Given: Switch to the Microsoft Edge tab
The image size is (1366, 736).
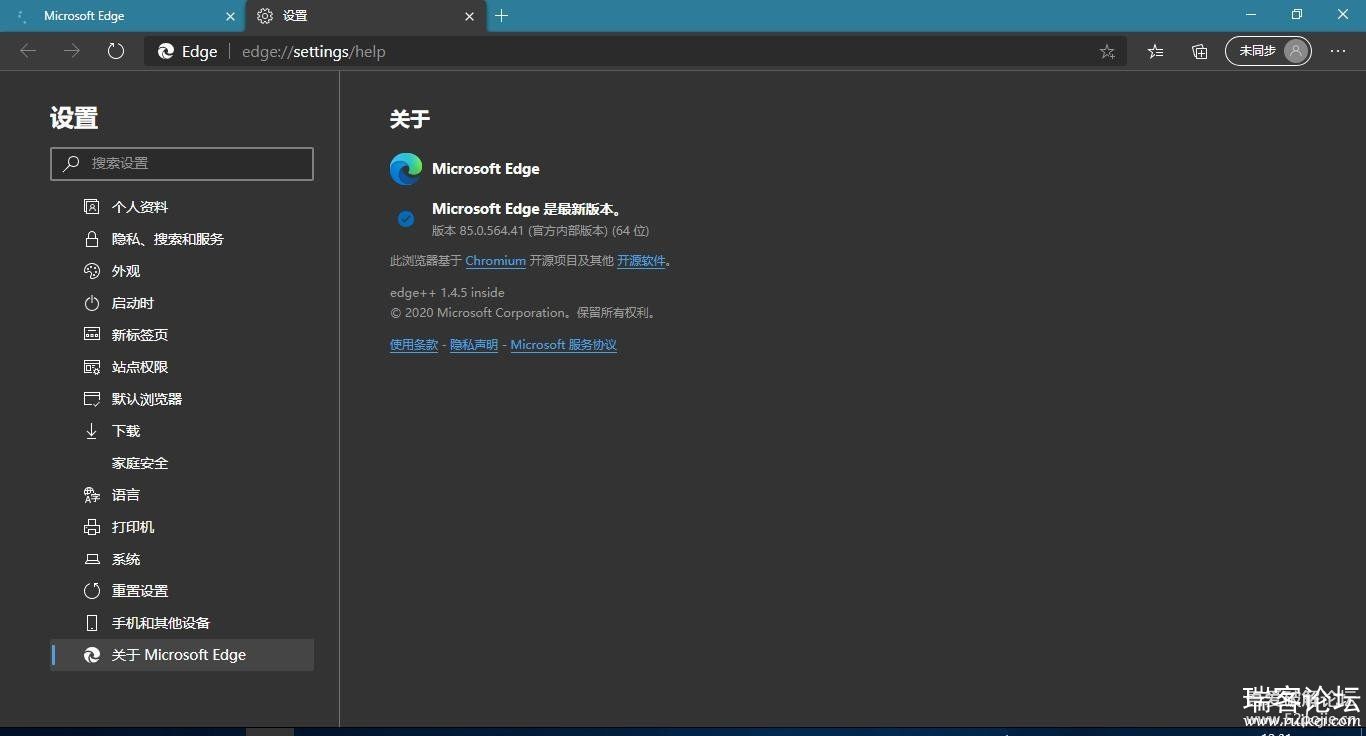Looking at the screenshot, I should 123,16.
